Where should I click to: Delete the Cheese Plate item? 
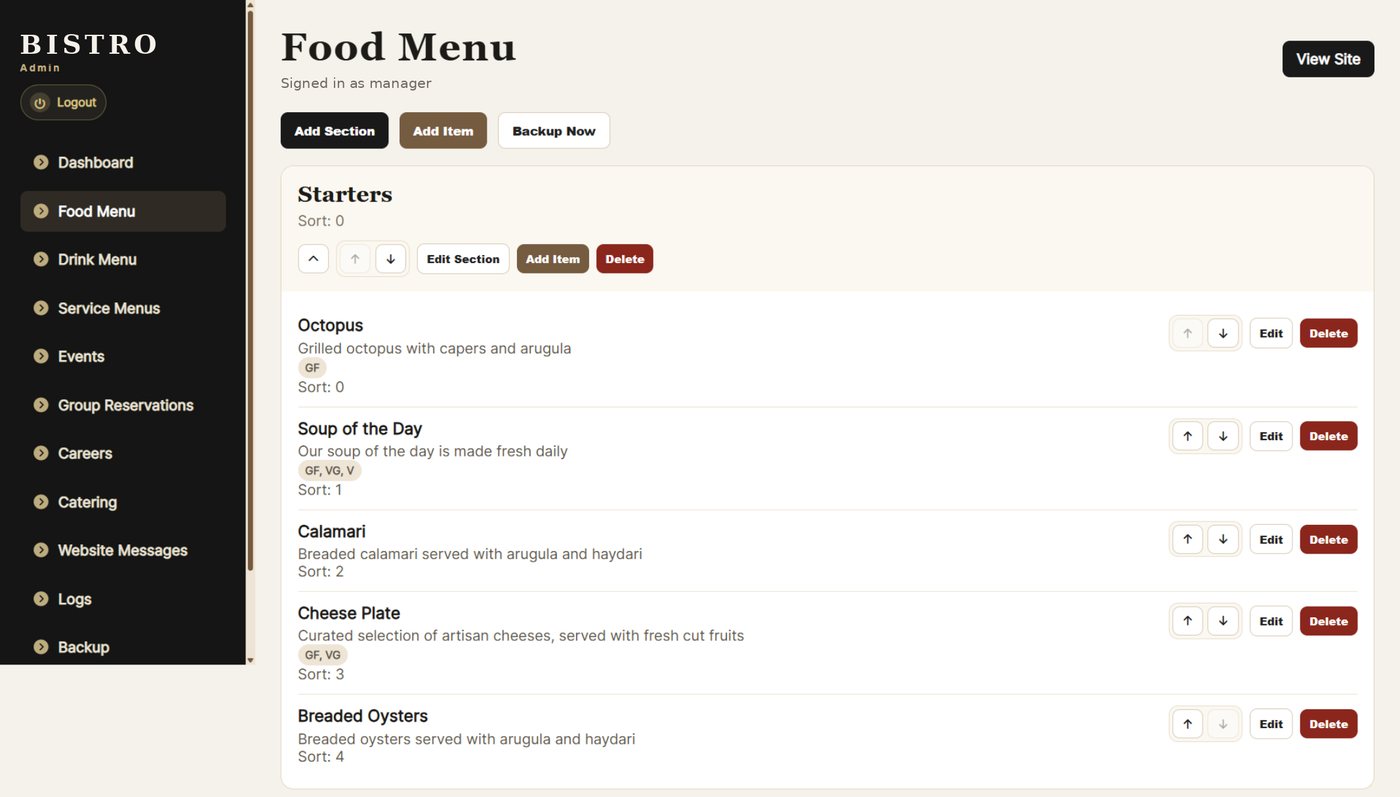pyautogui.click(x=1329, y=621)
